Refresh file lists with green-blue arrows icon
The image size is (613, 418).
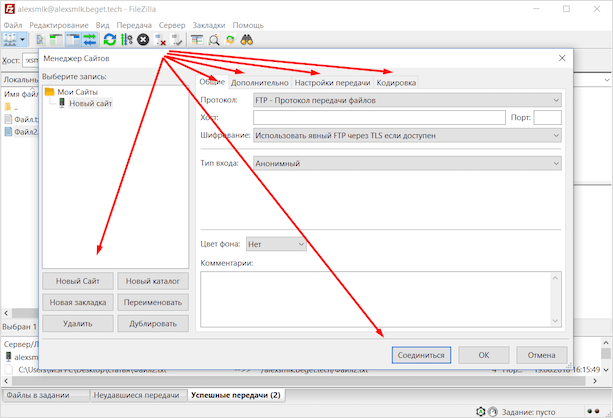[x=110, y=40]
